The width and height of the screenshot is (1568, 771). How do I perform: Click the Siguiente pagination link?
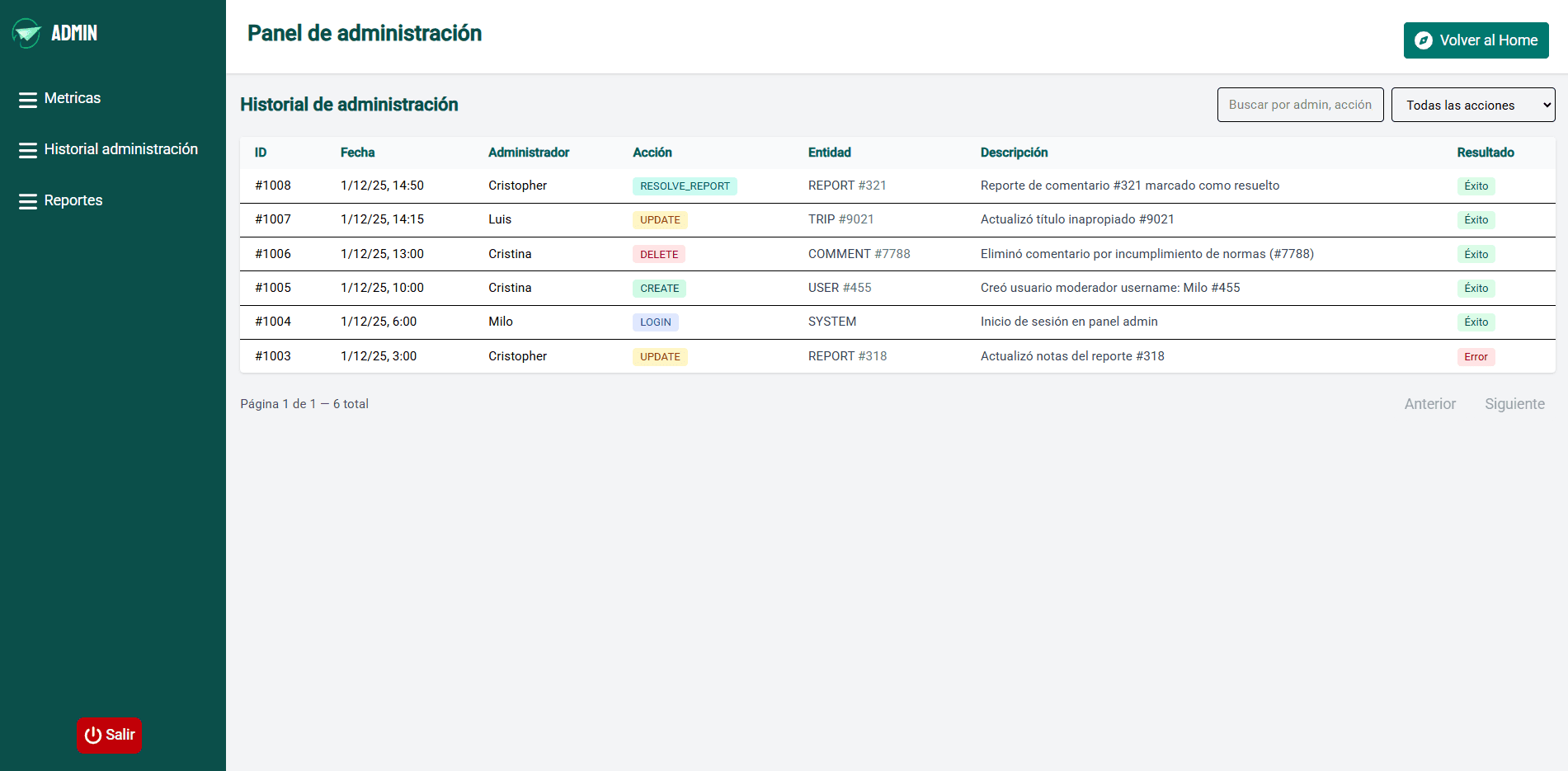click(x=1514, y=404)
